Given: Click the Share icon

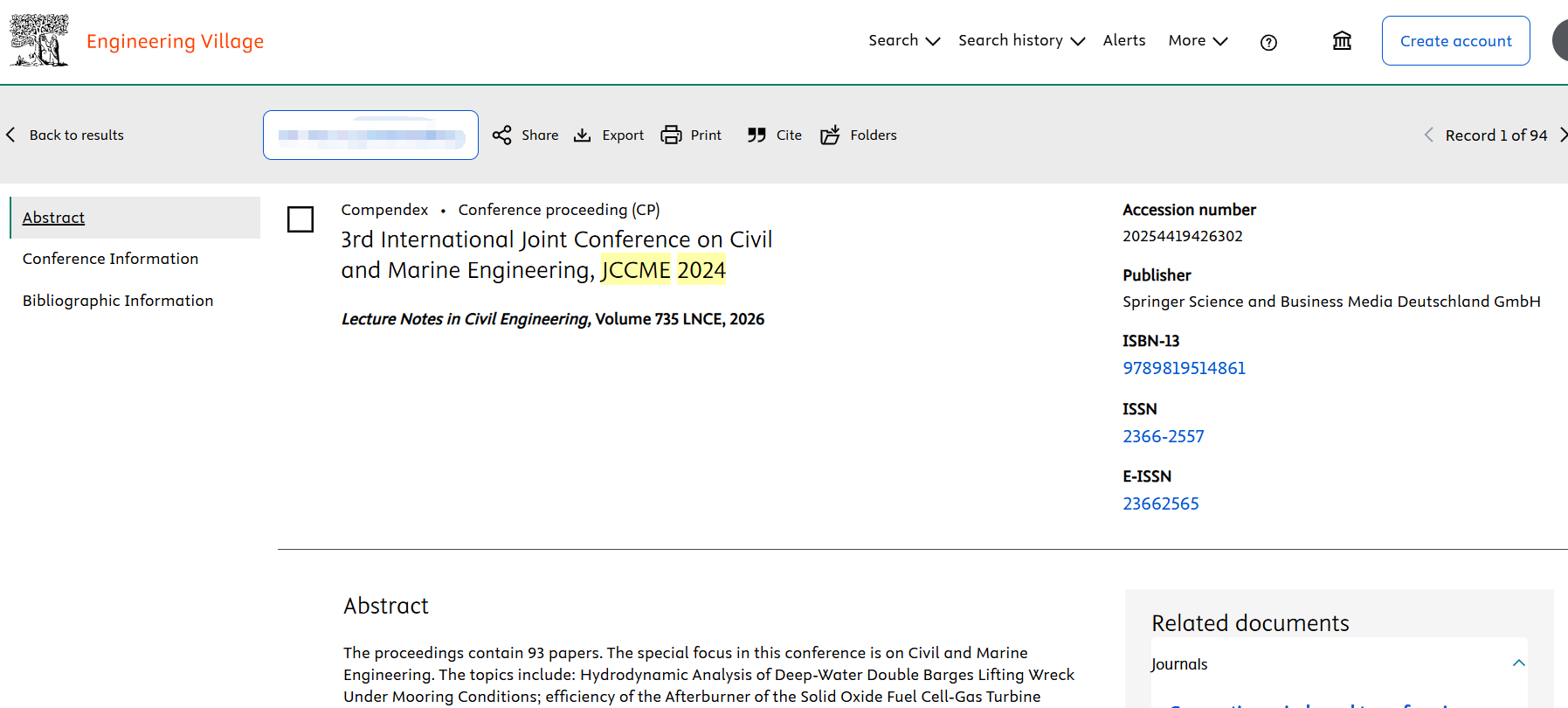Looking at the screenshot, I should coord(501,135).
